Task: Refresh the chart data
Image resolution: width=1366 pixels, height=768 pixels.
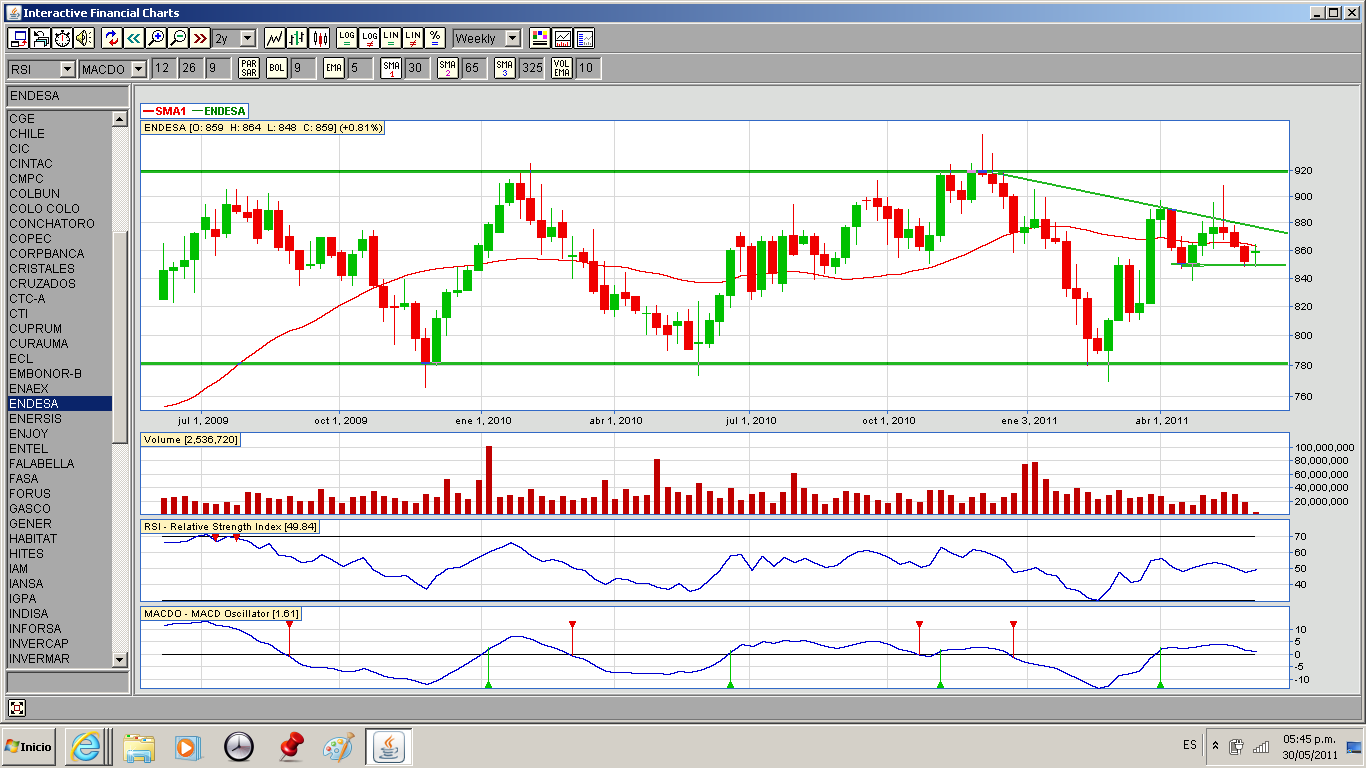Action: point(112,38)
